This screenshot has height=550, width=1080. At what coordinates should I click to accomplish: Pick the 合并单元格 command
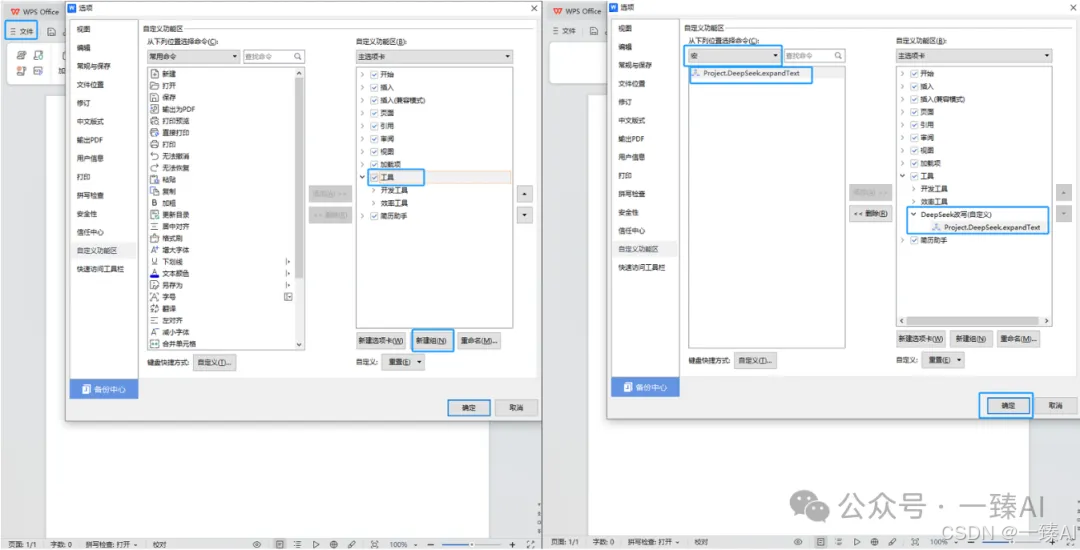(x=178, y=343)
